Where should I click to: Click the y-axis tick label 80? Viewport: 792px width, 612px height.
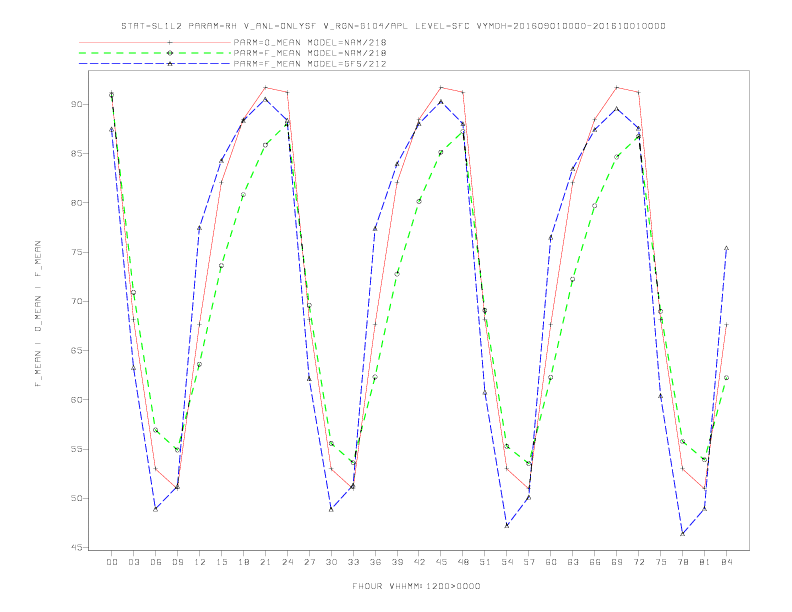[77, 203]
